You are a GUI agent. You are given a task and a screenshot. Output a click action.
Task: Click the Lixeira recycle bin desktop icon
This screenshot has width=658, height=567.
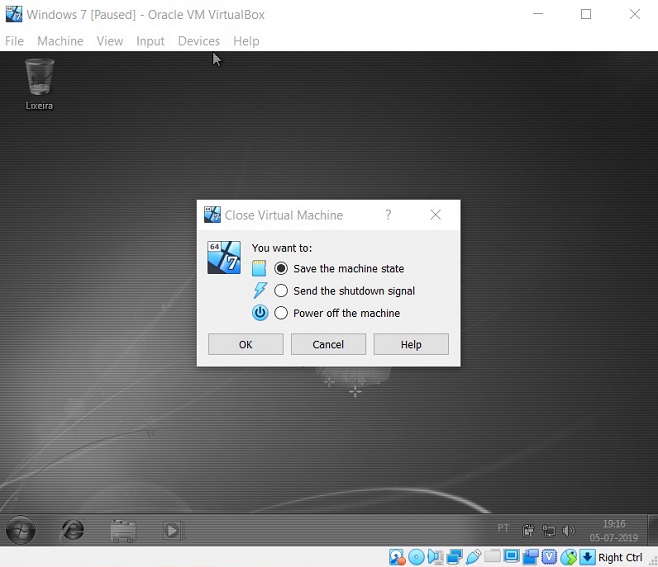(x=39, y=84)
